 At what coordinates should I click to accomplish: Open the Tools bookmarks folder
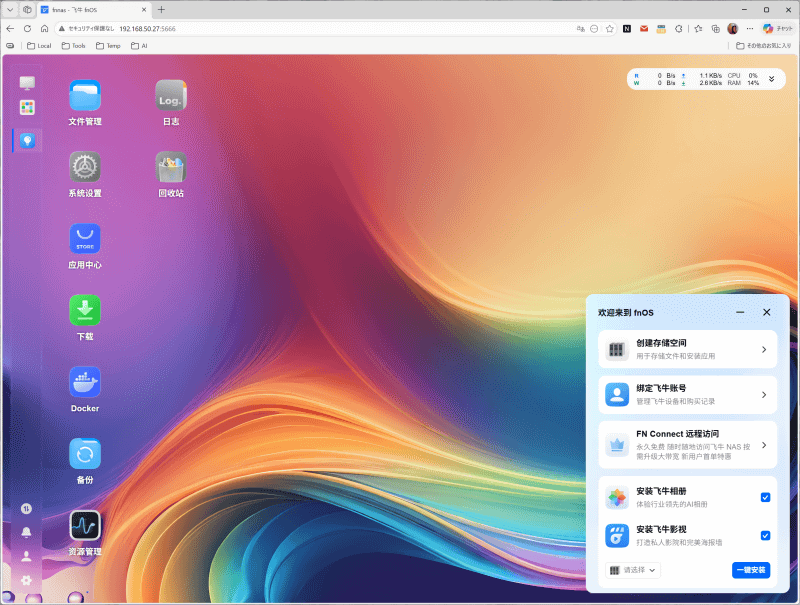tap(73, 46)
